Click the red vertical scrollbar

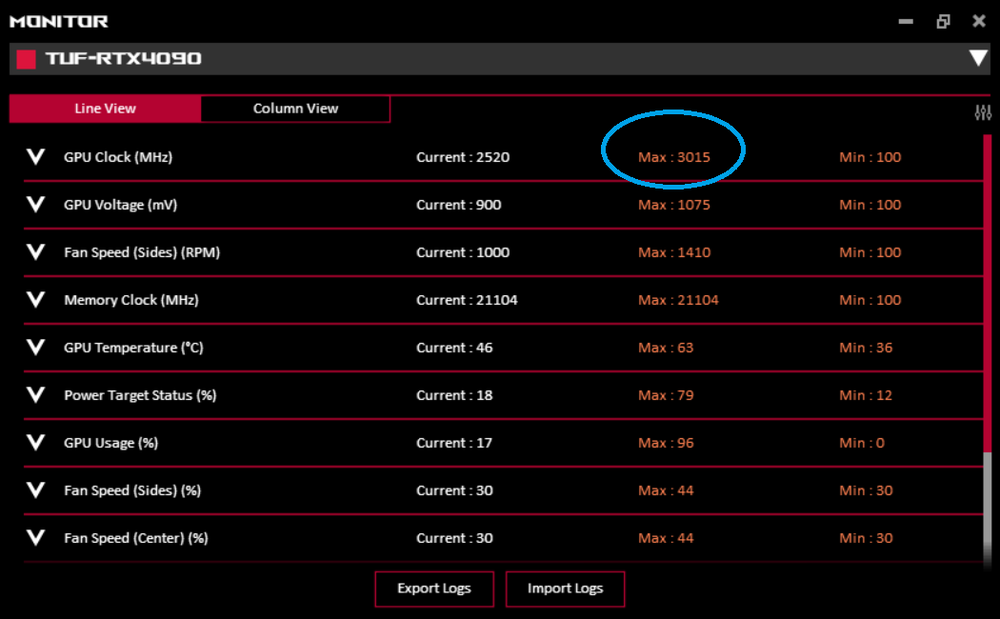coord(987,300)
